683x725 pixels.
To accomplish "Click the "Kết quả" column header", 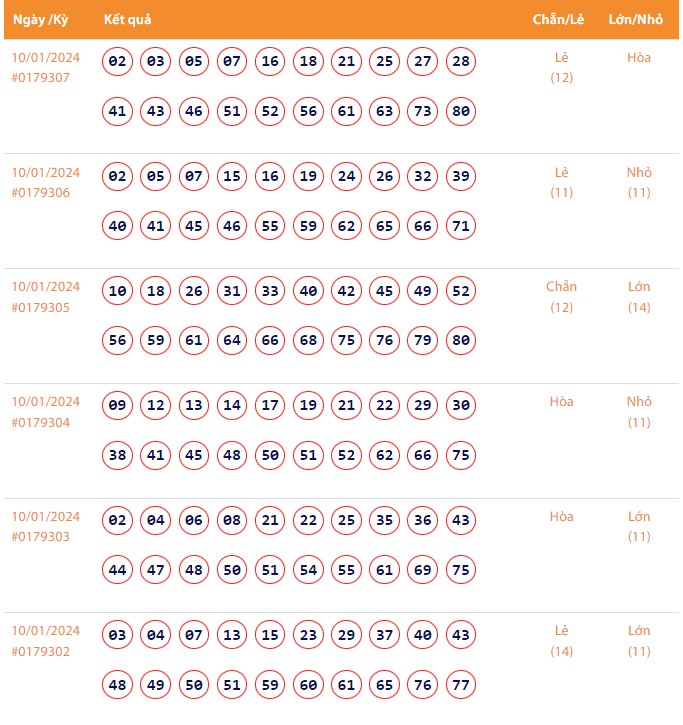I will [128, 20].
